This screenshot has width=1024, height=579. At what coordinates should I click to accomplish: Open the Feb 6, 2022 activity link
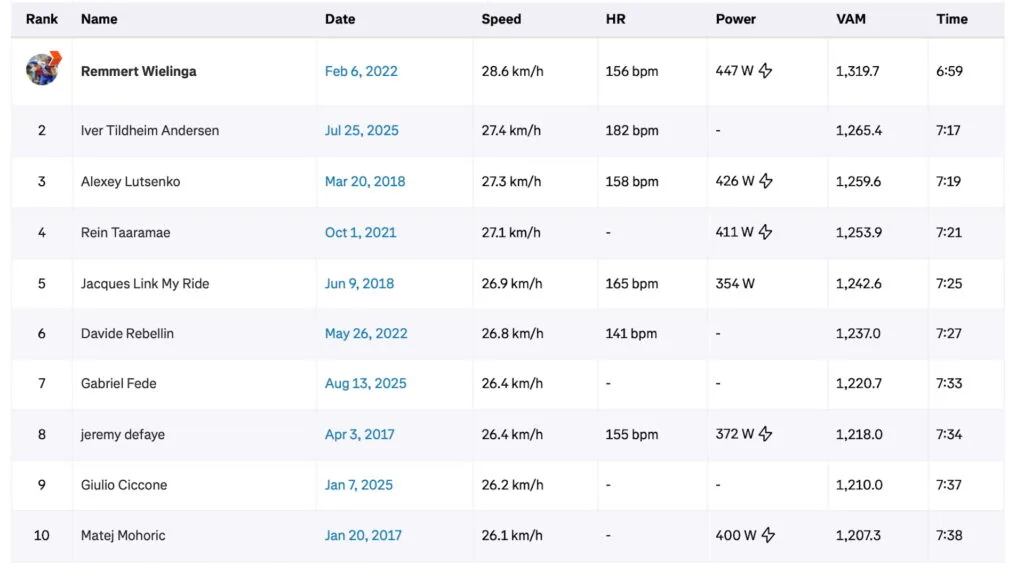click(x=361, y=71)
